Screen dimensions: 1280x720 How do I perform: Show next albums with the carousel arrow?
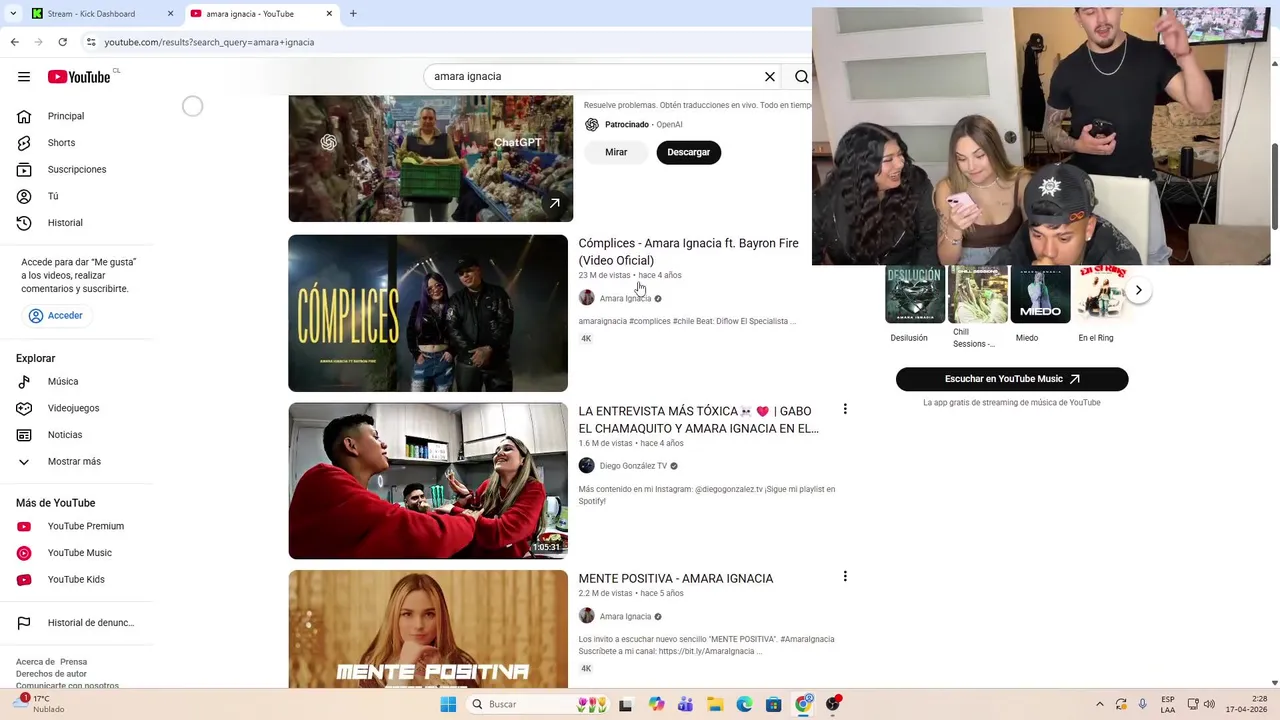[x=1138, y=291]
